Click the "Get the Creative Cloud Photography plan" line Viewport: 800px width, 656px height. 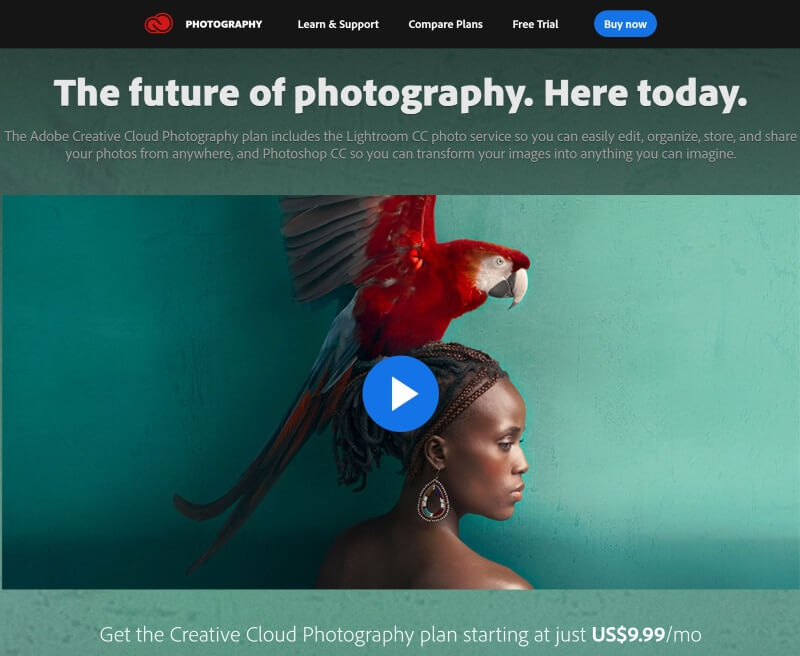coord(401,635)
